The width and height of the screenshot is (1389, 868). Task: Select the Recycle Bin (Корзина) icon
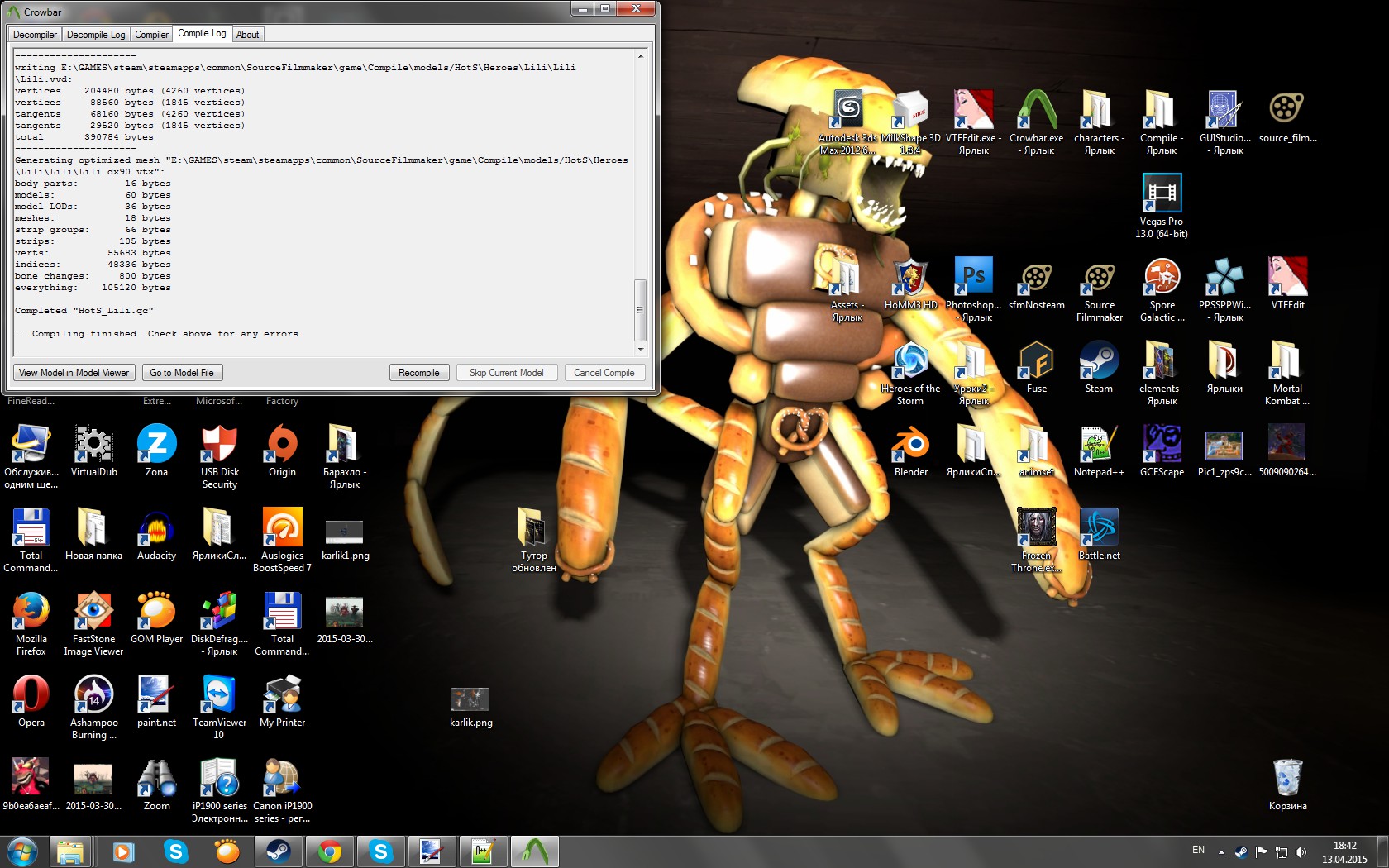[x=1287, y=785]
